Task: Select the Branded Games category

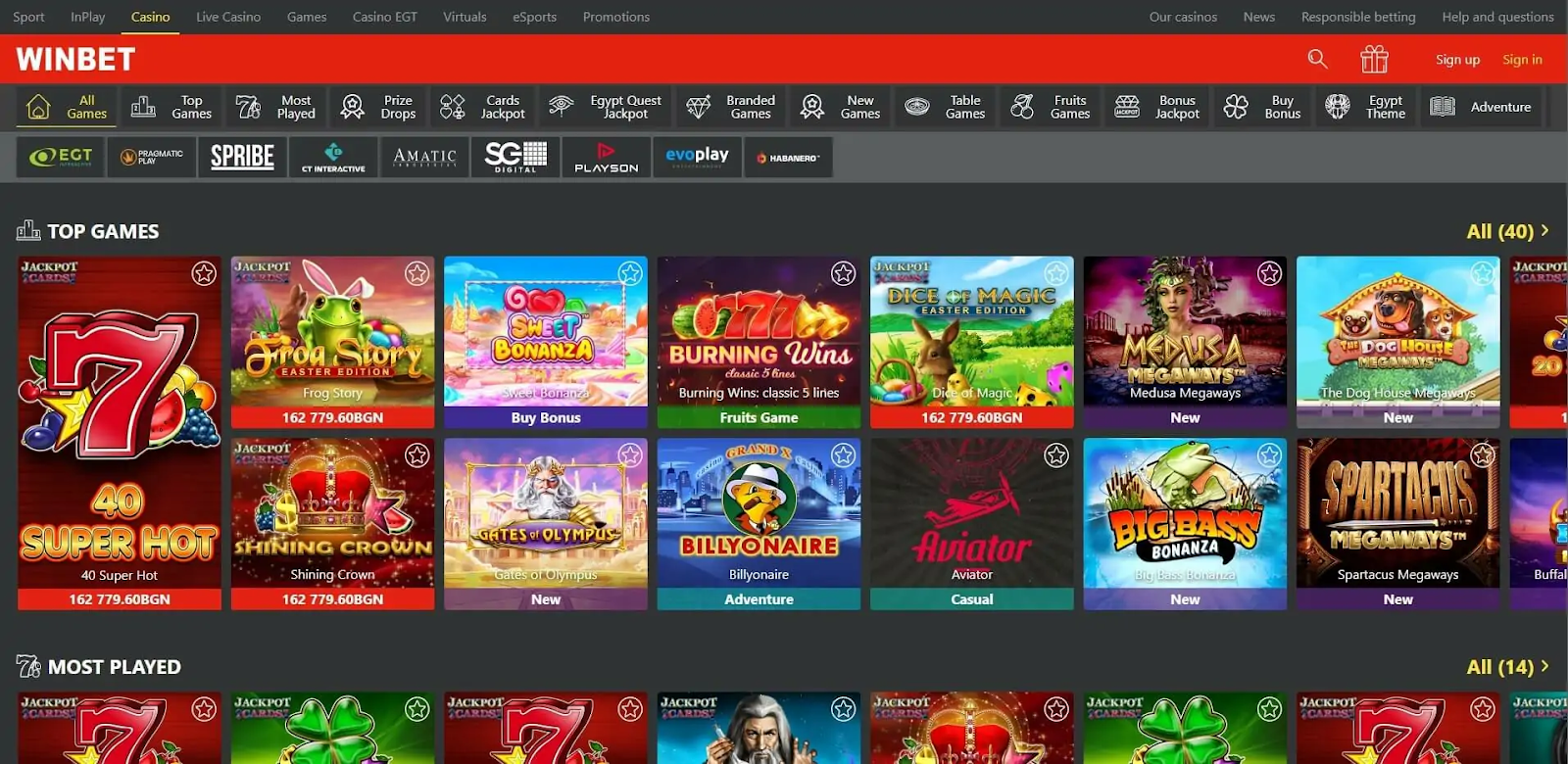Action: pos(730,107)
